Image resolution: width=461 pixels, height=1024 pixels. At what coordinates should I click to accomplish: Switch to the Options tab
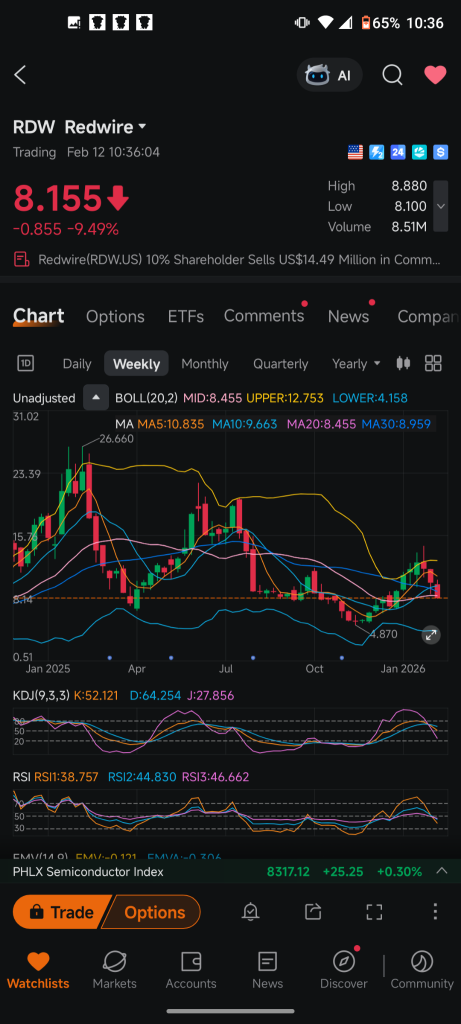pos(116,317)
